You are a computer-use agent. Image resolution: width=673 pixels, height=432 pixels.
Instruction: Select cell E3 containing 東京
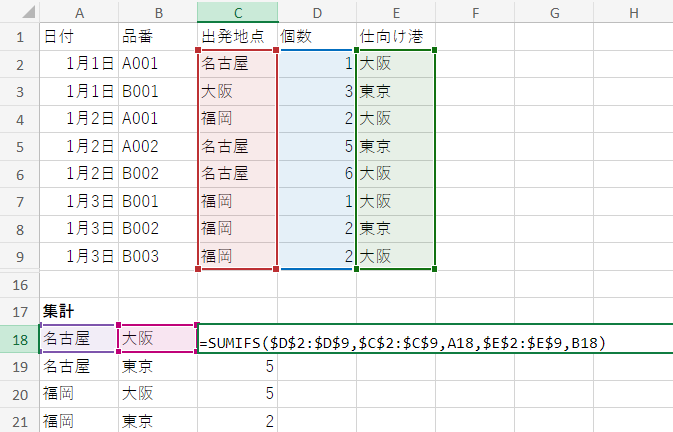[x=396, y=91]
